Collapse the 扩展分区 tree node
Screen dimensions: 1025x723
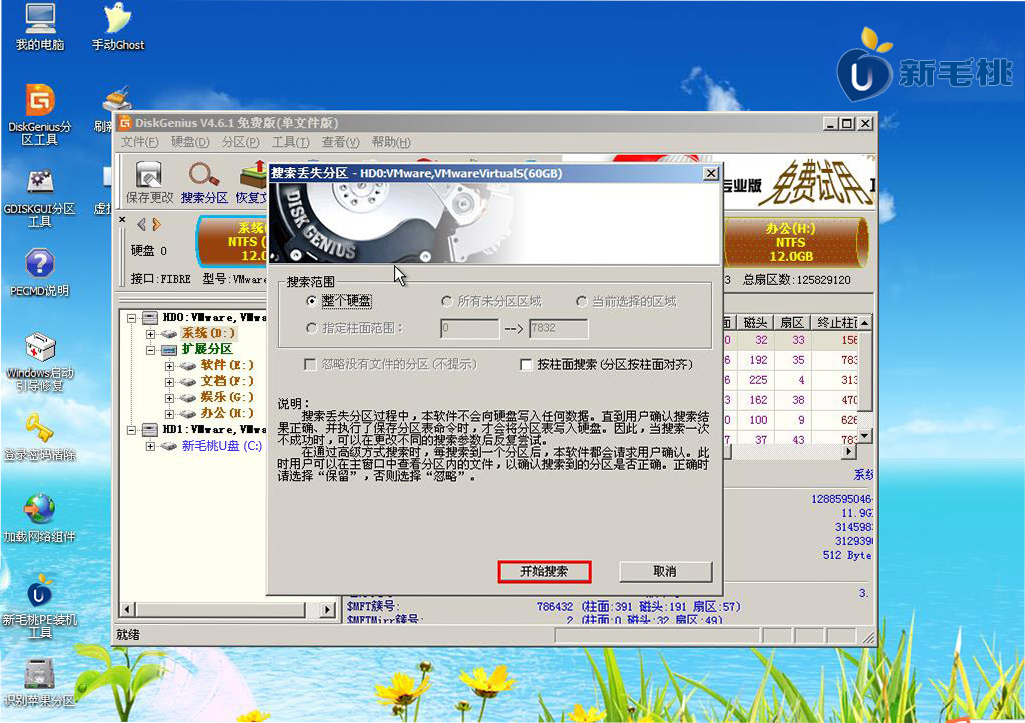pyautogui.click(x=150, y=350)
